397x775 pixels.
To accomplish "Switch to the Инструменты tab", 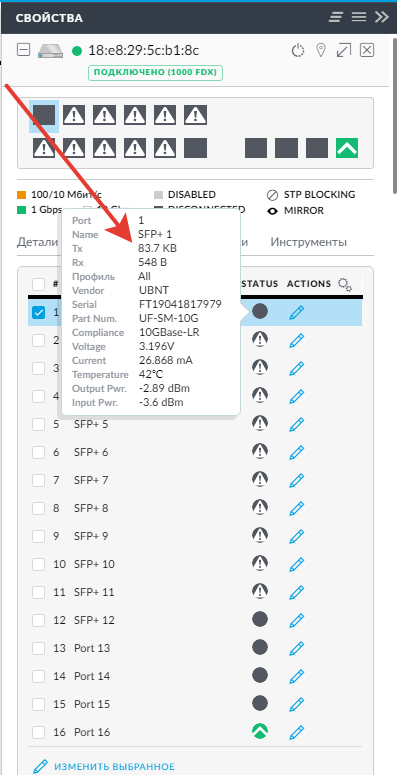I will coord(308,242).
